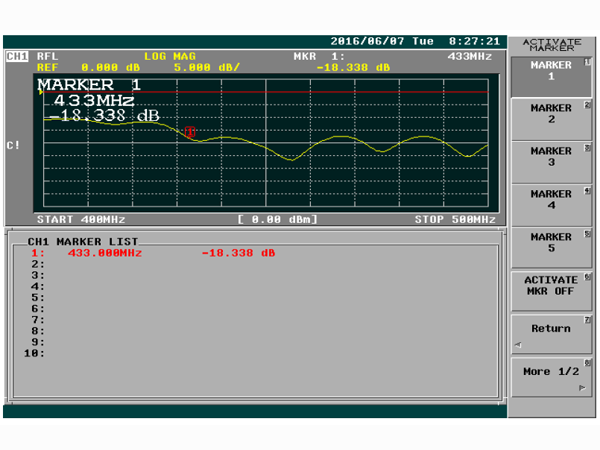Select marker list row 4:
600x450 pixels.
click(38, 287)
